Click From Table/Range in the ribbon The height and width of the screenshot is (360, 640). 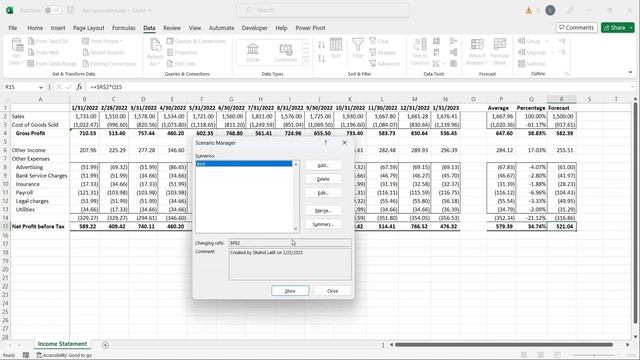(52, 64)
